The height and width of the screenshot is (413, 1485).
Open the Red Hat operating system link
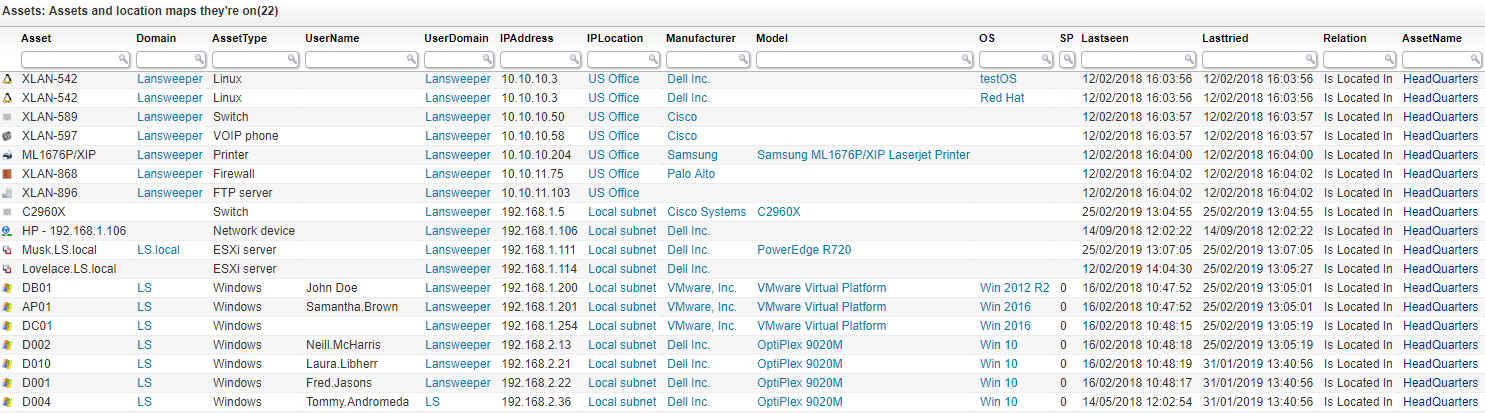pyautogui.click(x=1002, y=98)
